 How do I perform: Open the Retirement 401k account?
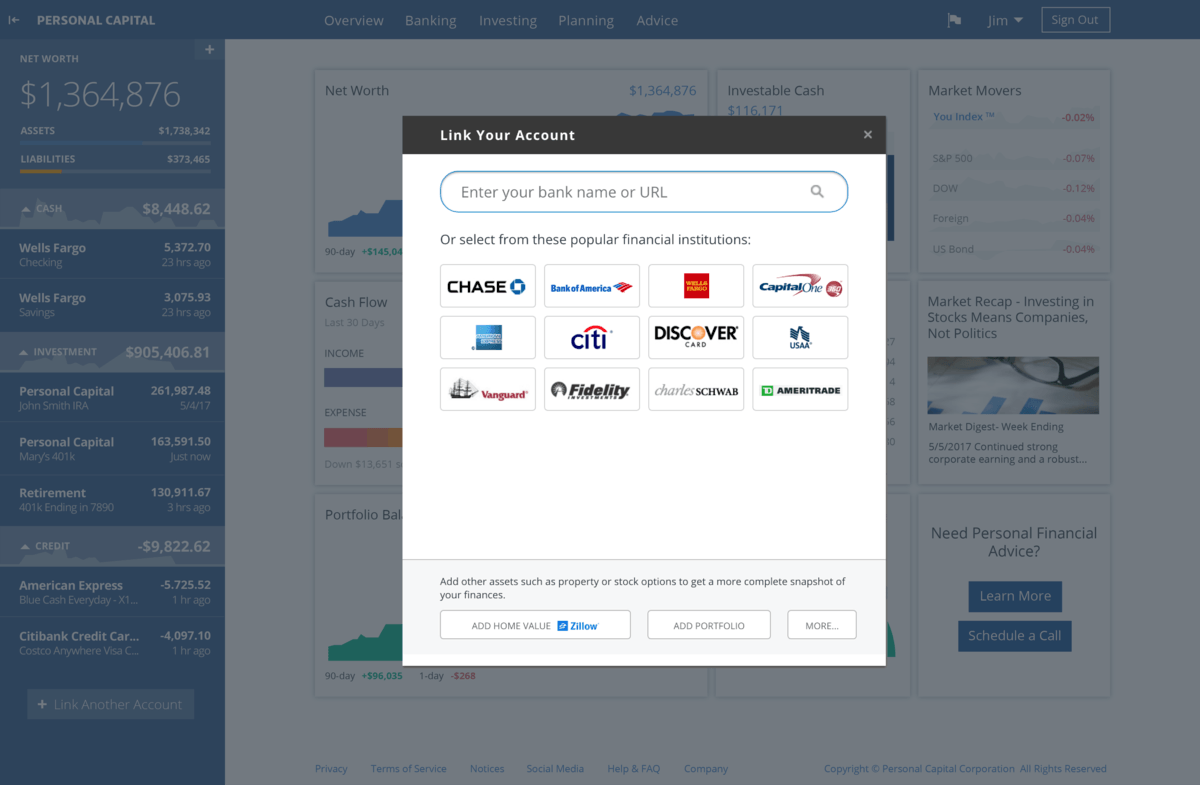tap(112, 499)
